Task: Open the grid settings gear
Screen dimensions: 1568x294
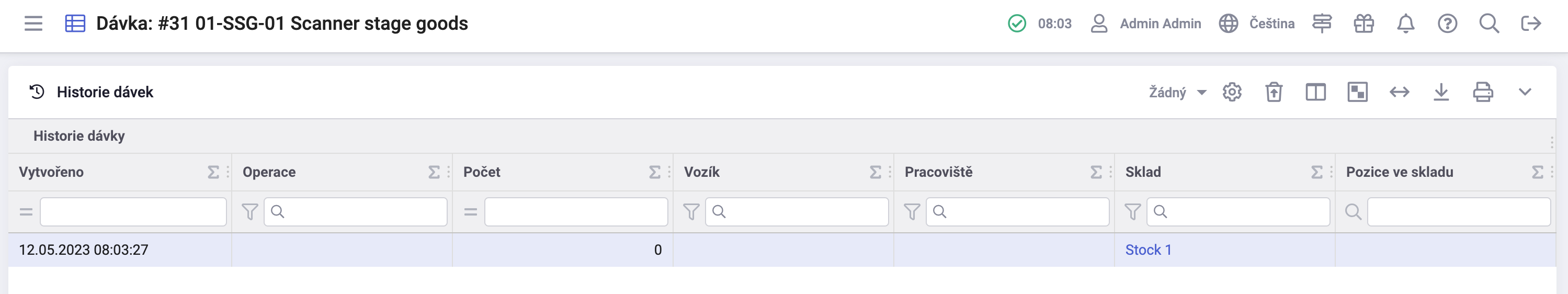Action: [1232, 93]
